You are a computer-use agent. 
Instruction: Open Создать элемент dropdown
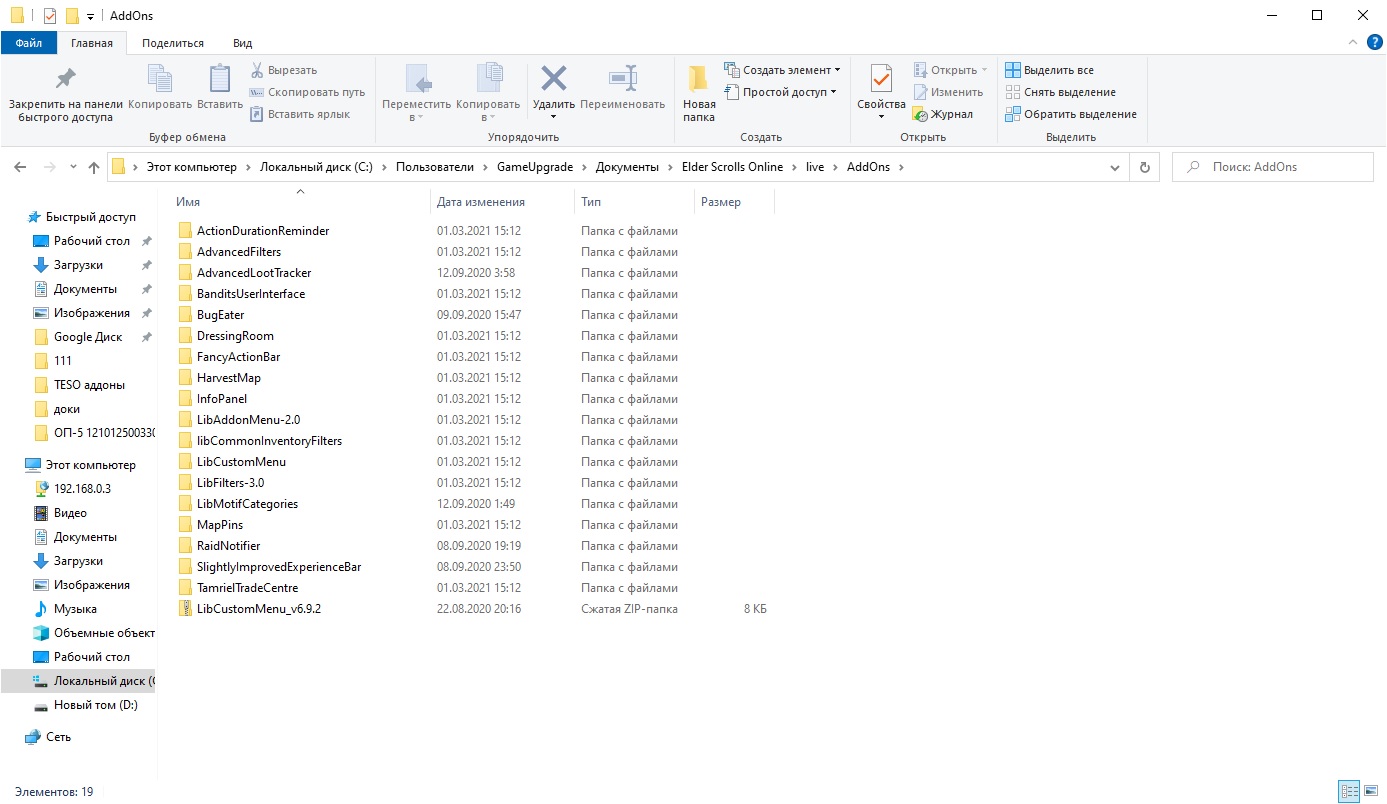tap(782, 70)
